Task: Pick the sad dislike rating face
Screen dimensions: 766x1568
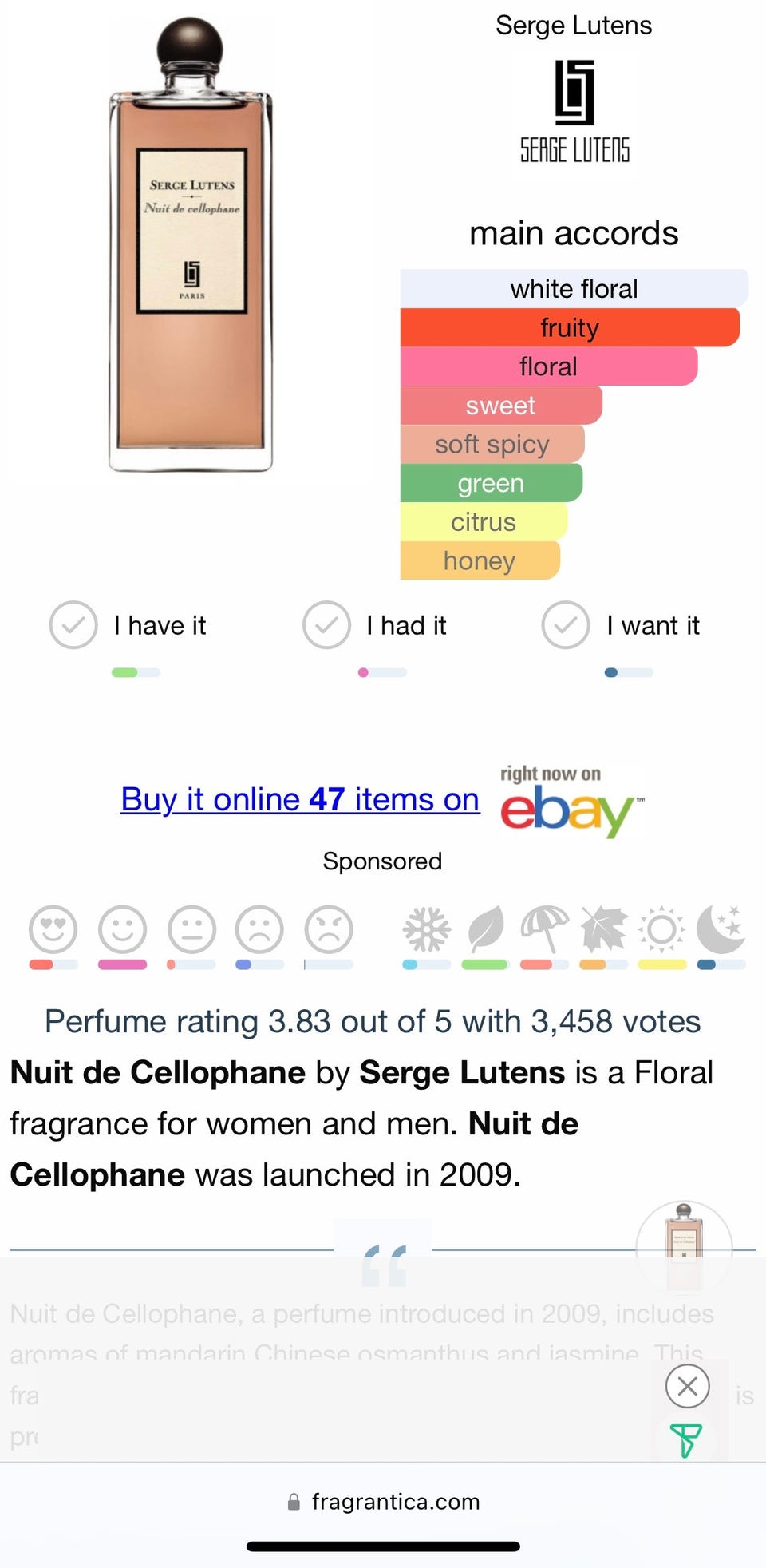Action: click(x=259, y=929)
